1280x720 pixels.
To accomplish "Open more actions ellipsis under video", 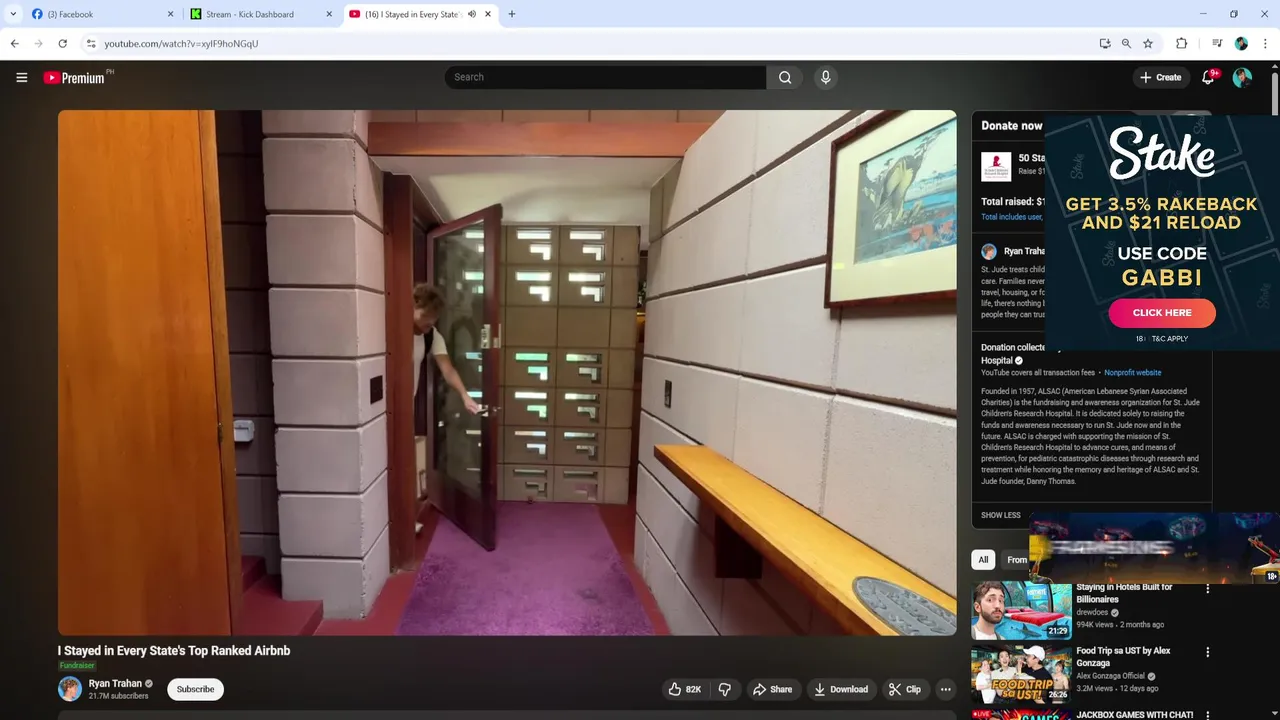I will tap(945, 689).
